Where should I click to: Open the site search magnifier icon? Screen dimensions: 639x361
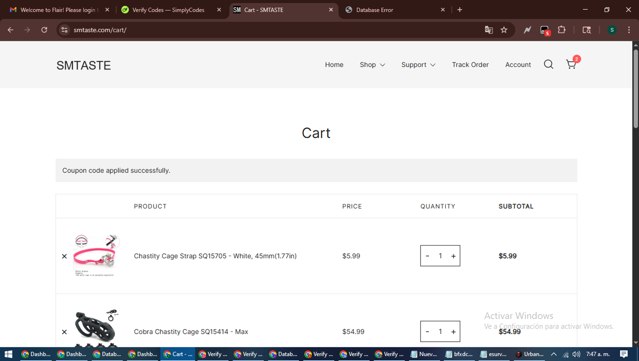[549, 64]
